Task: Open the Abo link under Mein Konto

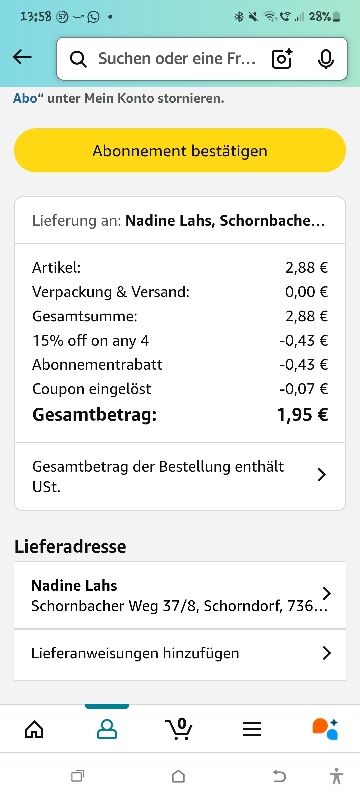Action: (25, 98)
